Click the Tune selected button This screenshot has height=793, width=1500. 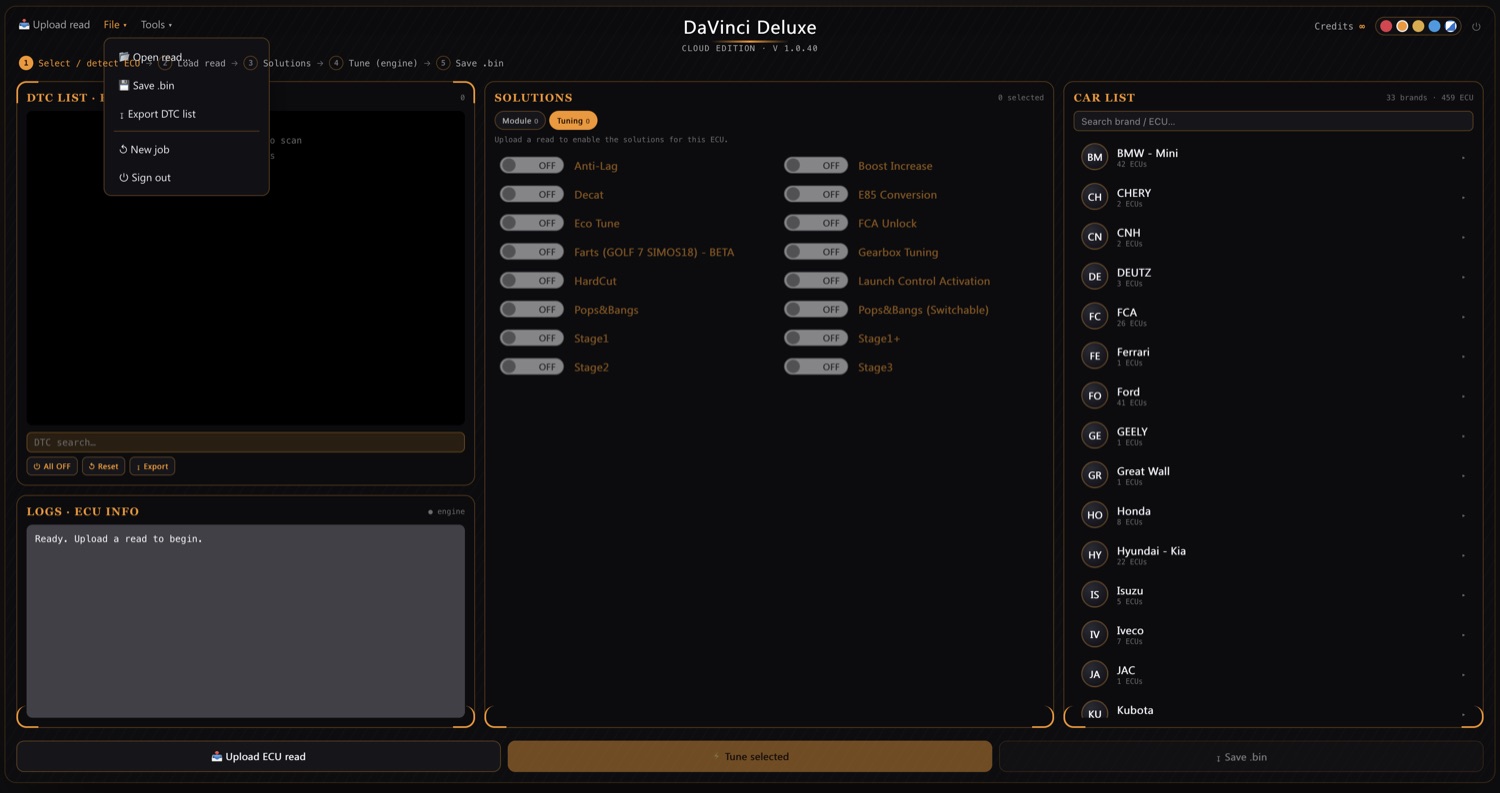[750, 757]
